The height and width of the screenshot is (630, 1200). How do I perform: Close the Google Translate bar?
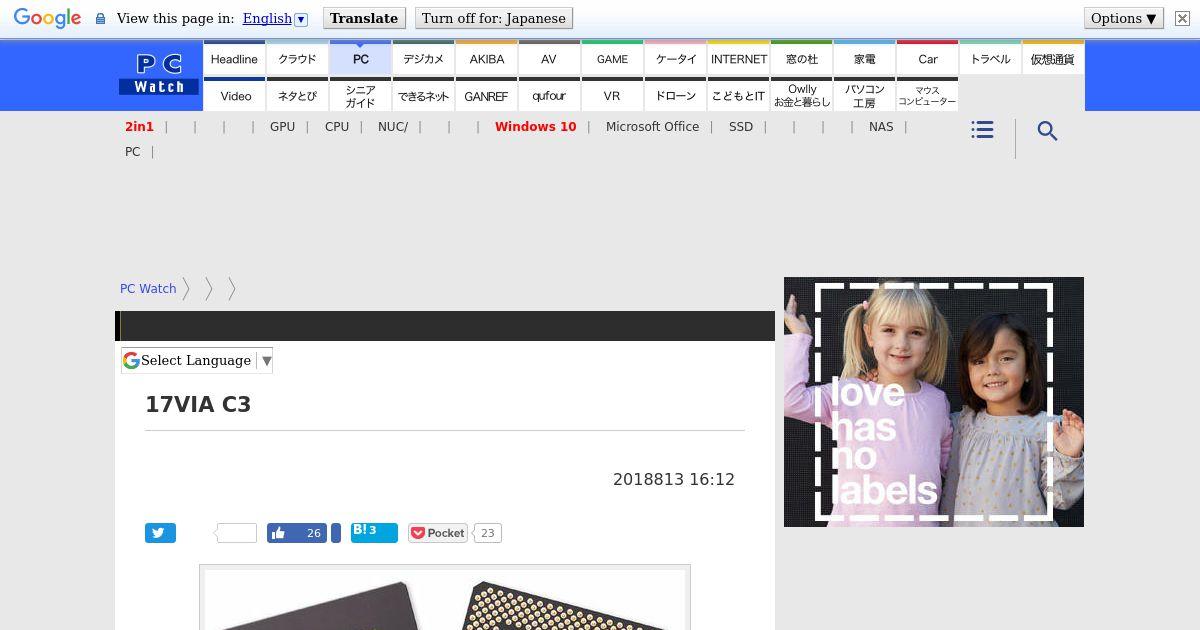pos(1182,18)
